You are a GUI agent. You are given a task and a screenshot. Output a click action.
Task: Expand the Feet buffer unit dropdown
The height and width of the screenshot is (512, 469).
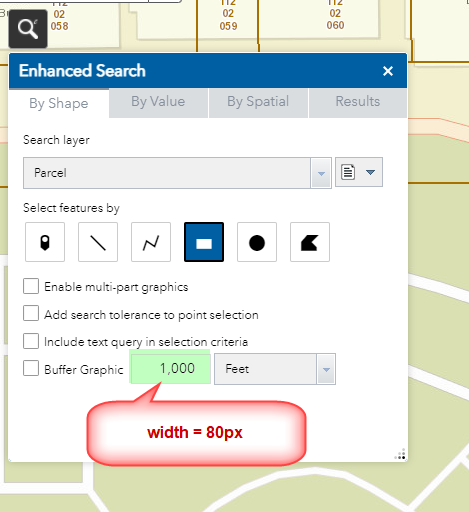275,369
